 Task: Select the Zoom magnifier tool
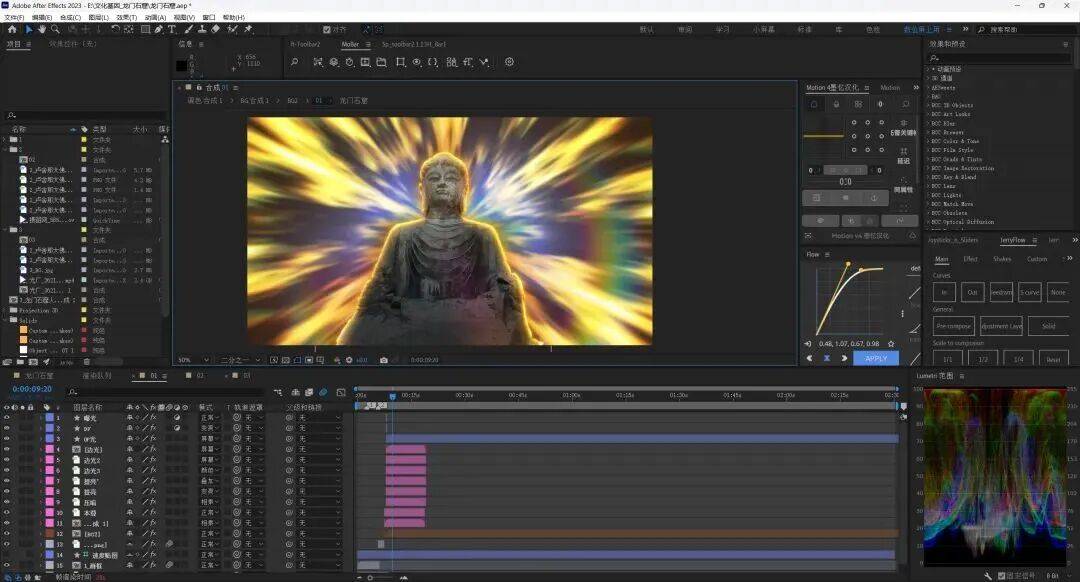(x=55, y=29)
